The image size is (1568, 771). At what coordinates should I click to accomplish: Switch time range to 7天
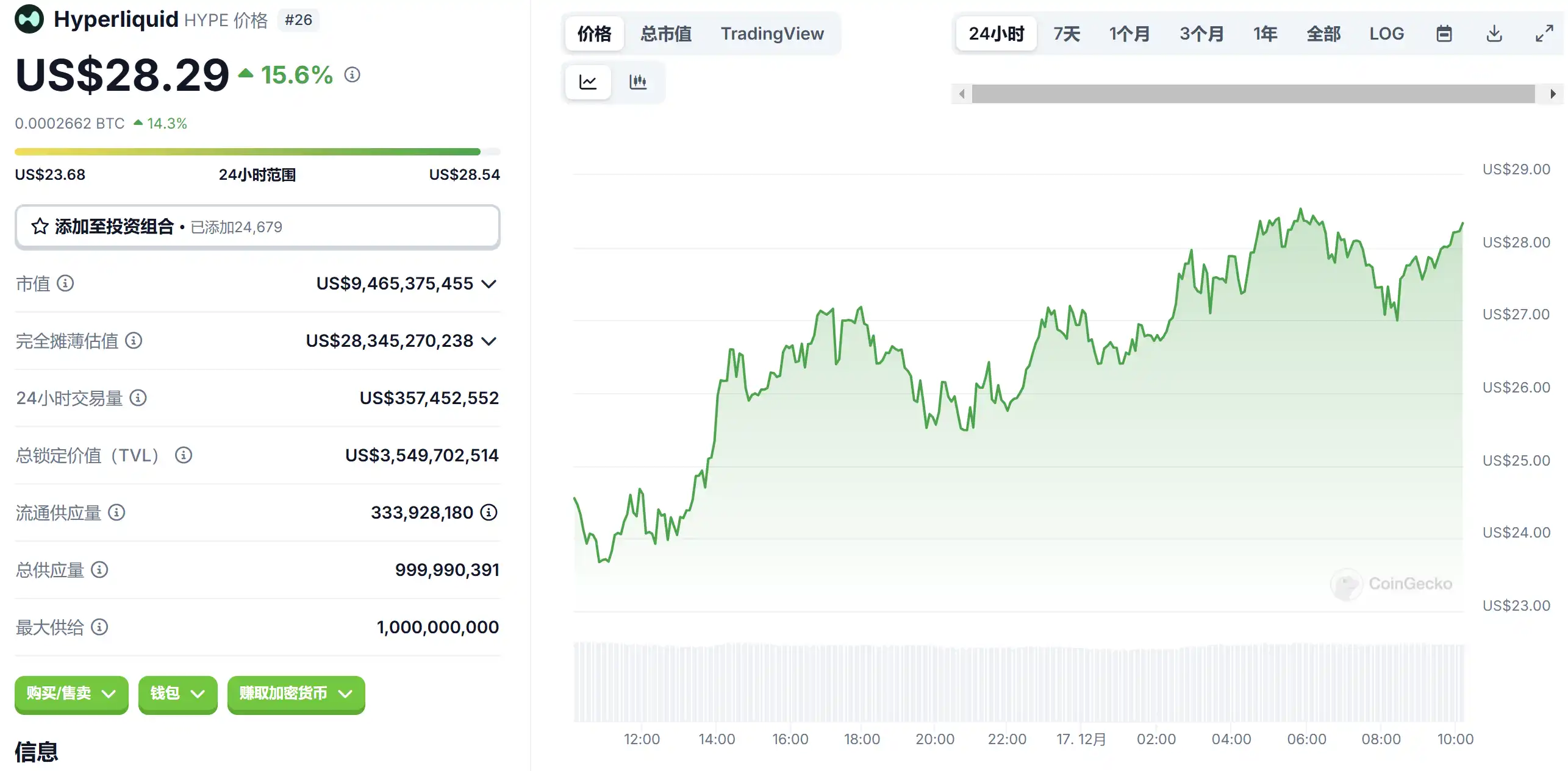[x=1066, y=34]
